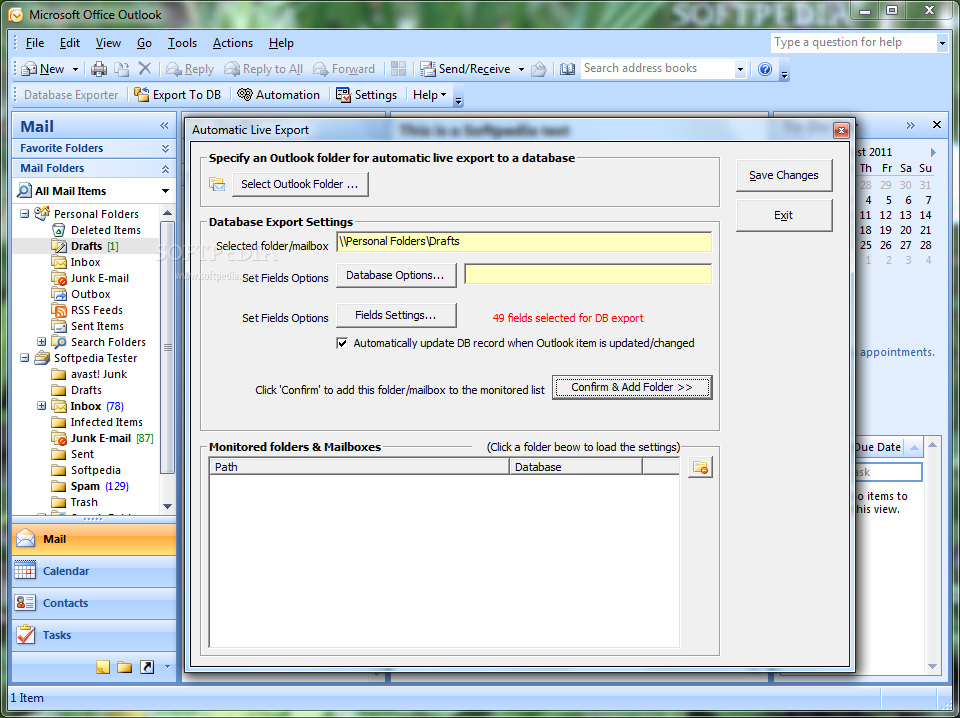Click the Exit button
The image size is (960, 718).
click(784, 215)
